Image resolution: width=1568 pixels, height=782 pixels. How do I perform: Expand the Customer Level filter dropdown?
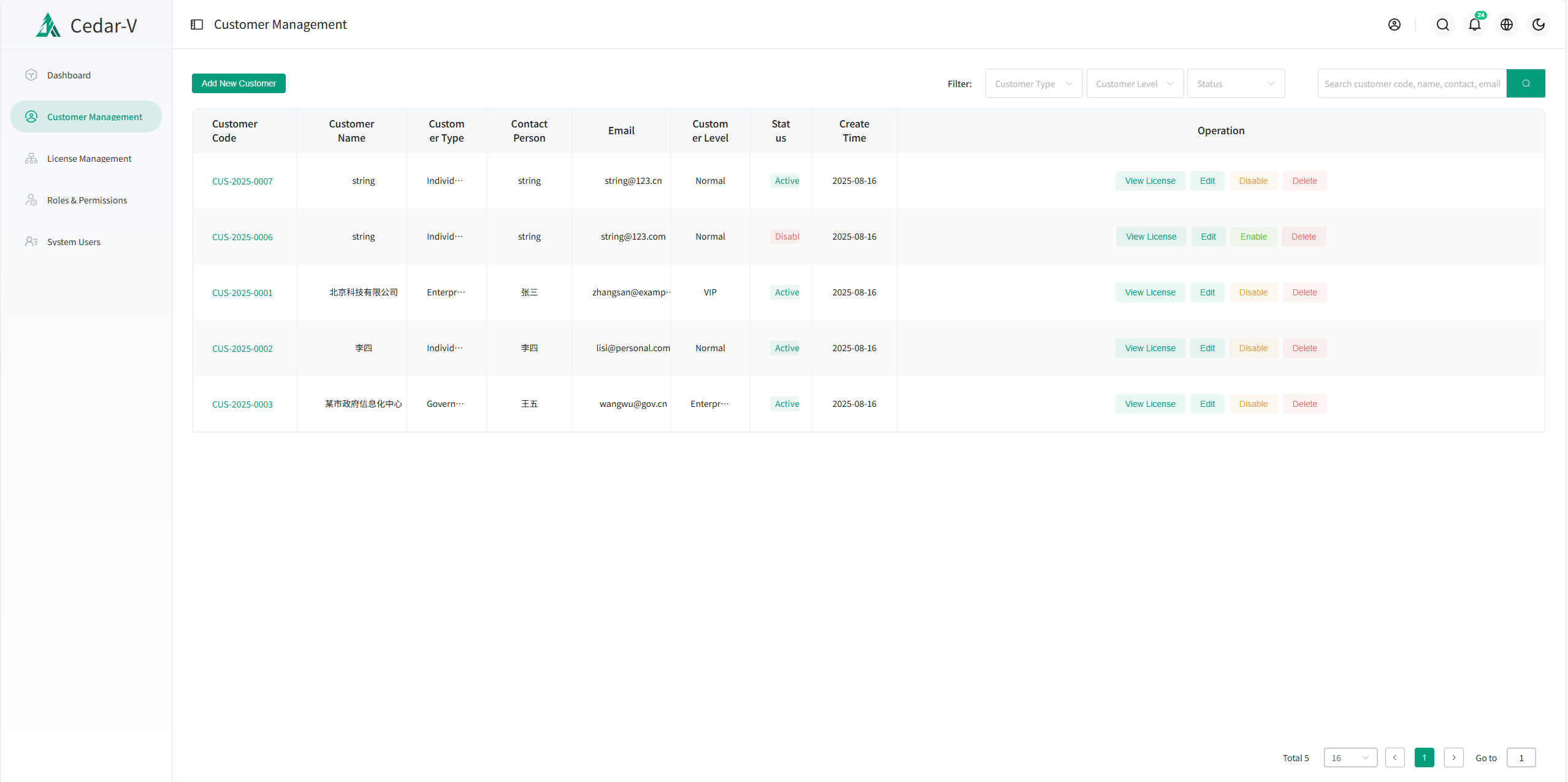click(1134, 84)
